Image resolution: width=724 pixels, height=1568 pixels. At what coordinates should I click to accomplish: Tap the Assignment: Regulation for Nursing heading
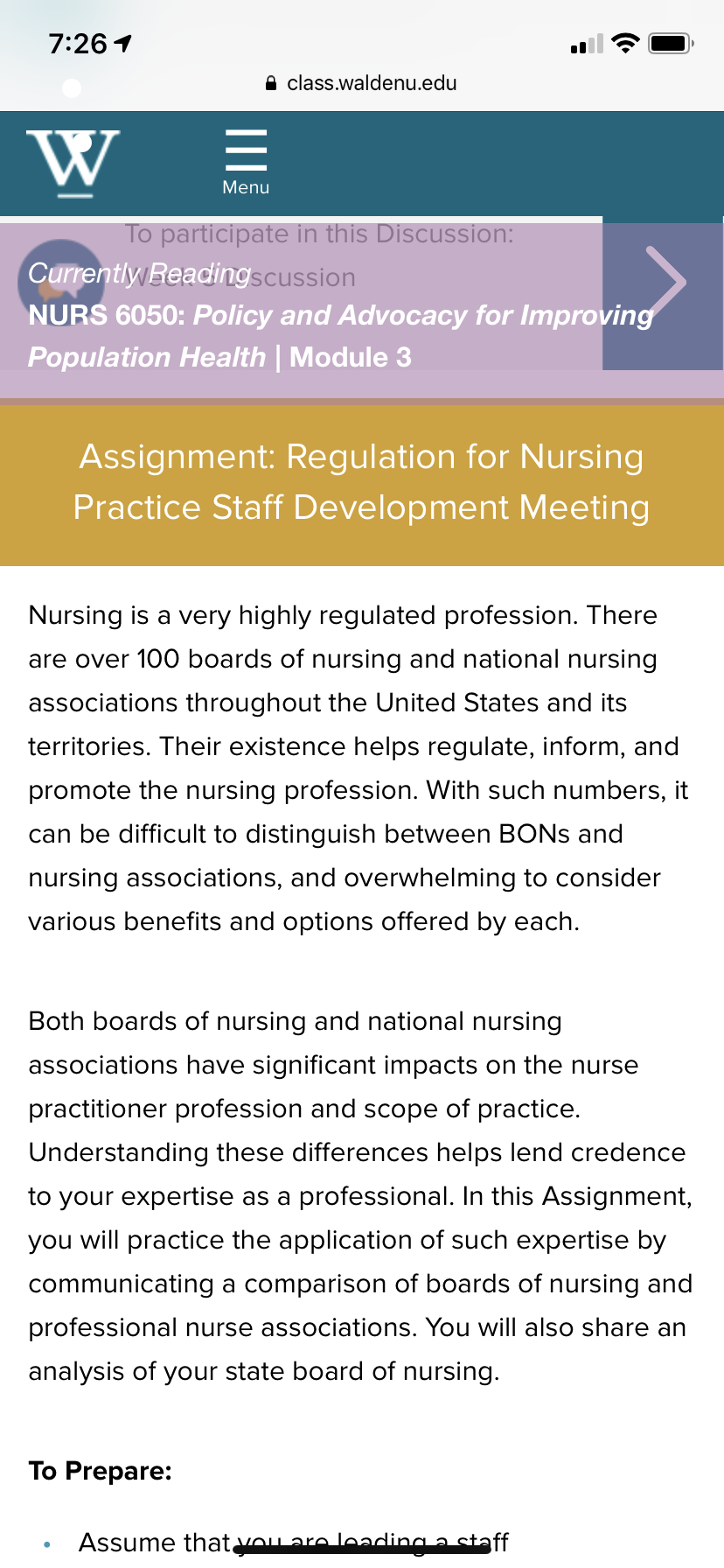[x=361, y=482]
